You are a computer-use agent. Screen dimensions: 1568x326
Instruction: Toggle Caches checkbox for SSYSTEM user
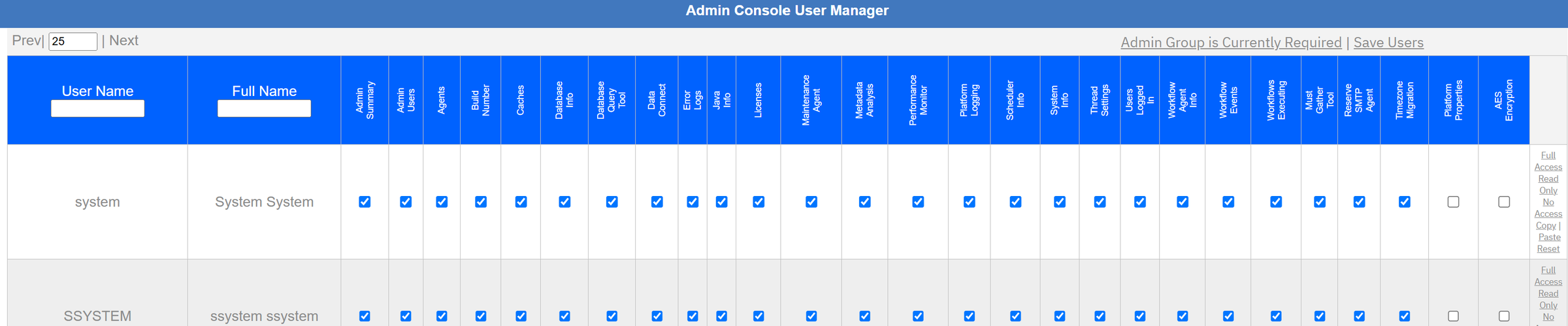coord(521,316)
